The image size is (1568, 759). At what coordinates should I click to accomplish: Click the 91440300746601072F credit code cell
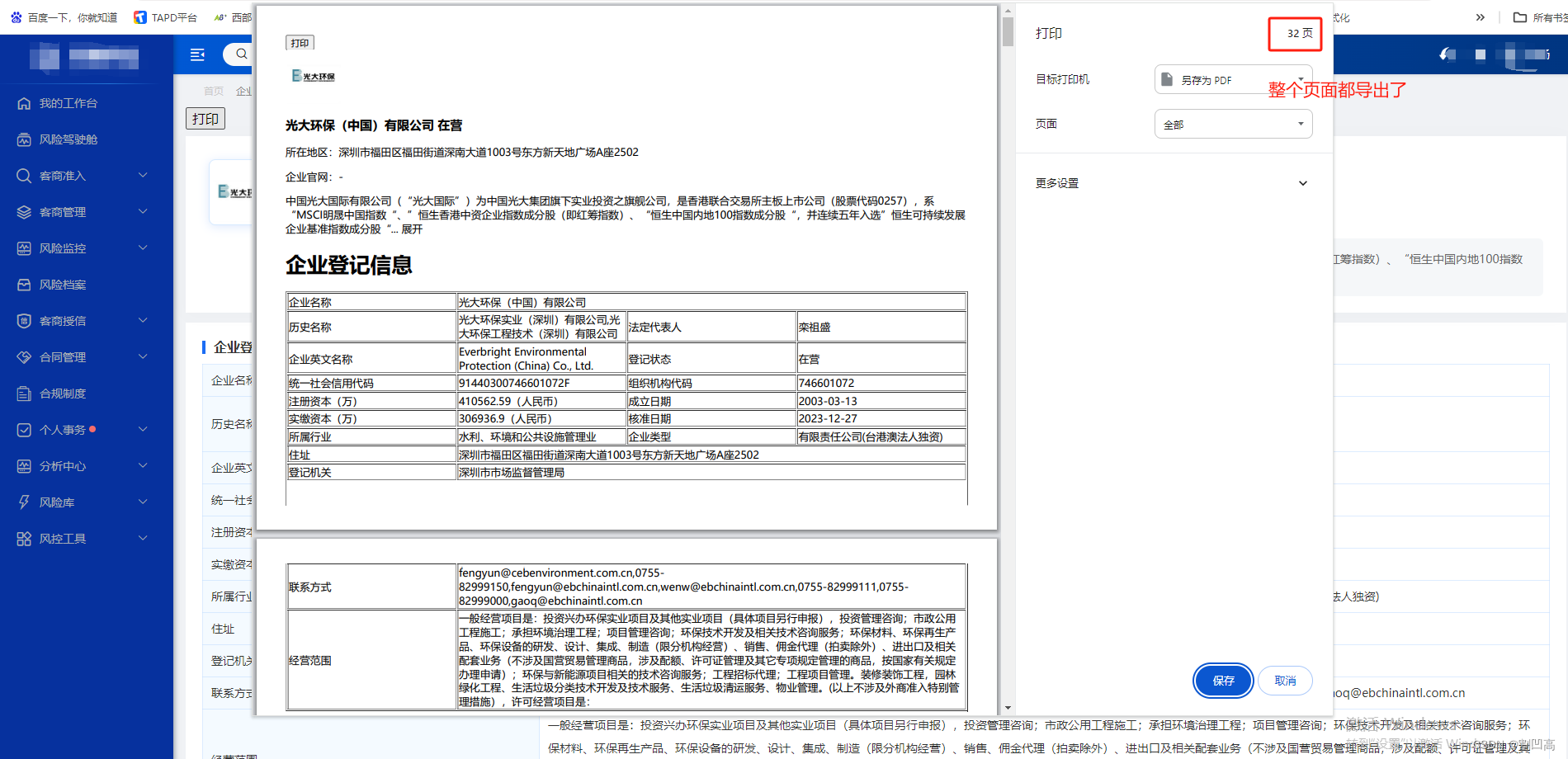541,383
